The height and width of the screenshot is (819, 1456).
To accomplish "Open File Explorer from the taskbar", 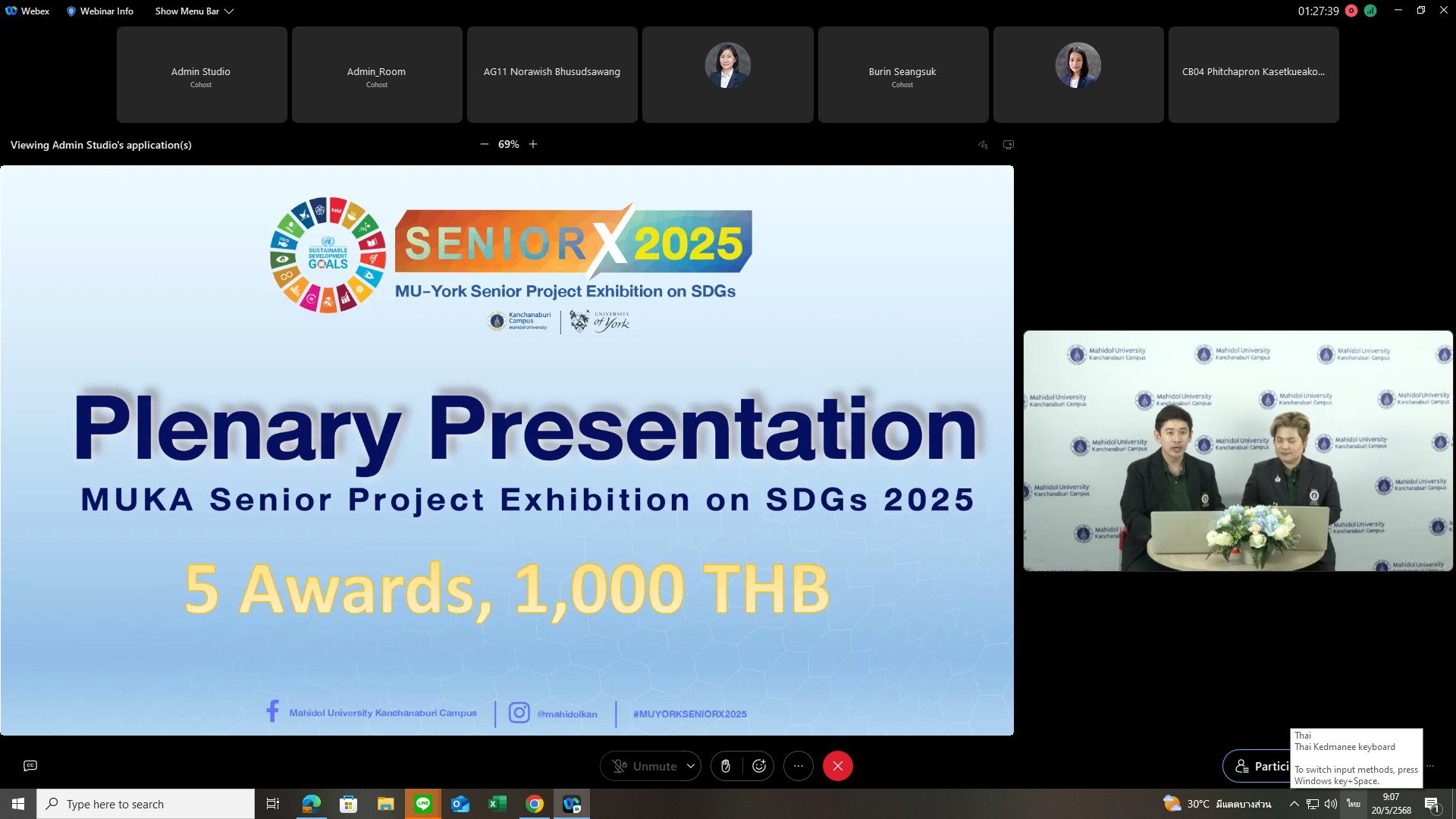I will [385, 804].
